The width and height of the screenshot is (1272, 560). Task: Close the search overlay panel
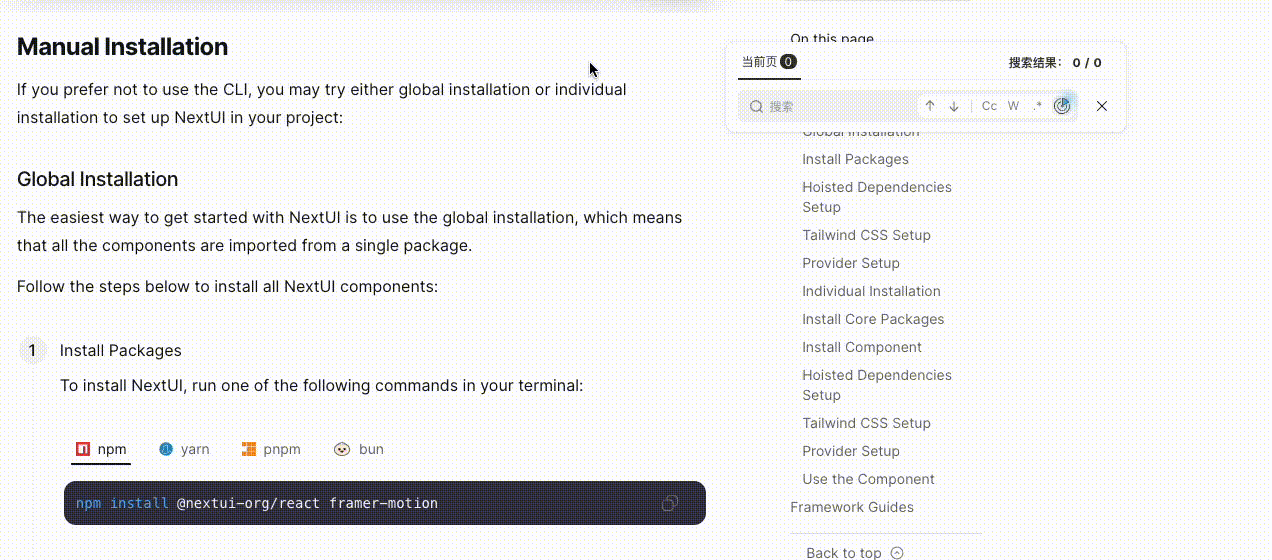1102,106
